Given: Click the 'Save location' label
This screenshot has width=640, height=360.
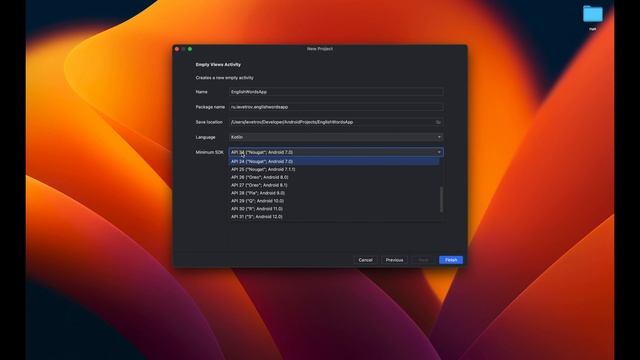Looking at the screenshot, I should 209,122.
